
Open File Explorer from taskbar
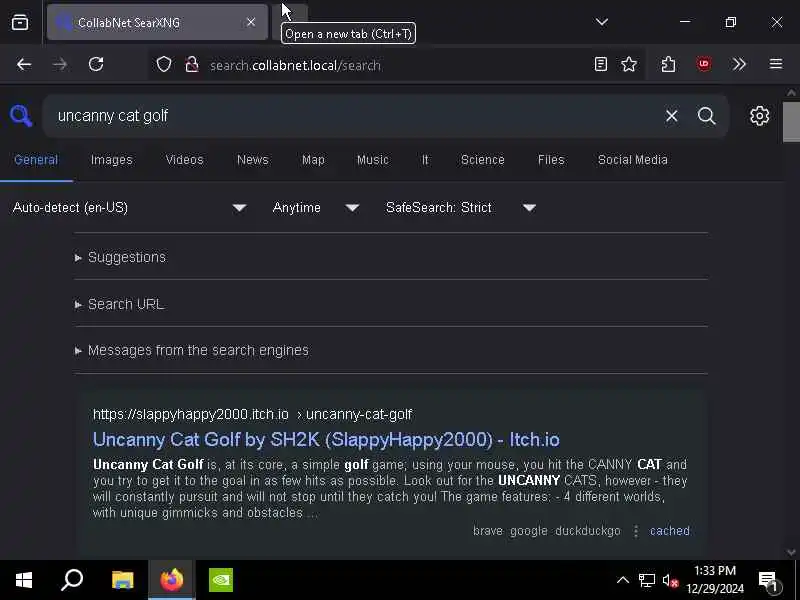pos(122,580)
